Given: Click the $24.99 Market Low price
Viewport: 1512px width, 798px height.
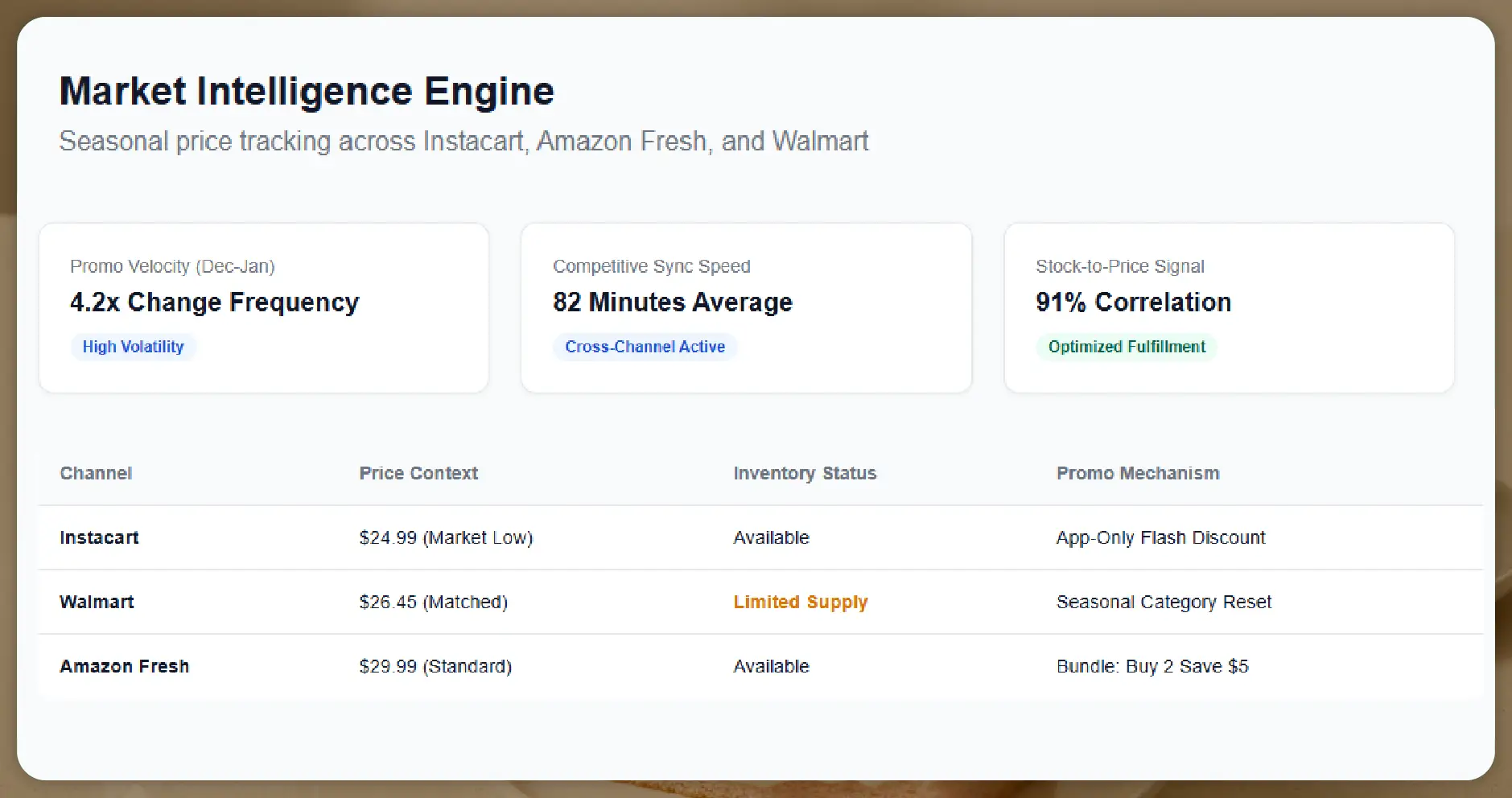Looking at the screenshot, I should pyautogui.click(x=447, y=537).
